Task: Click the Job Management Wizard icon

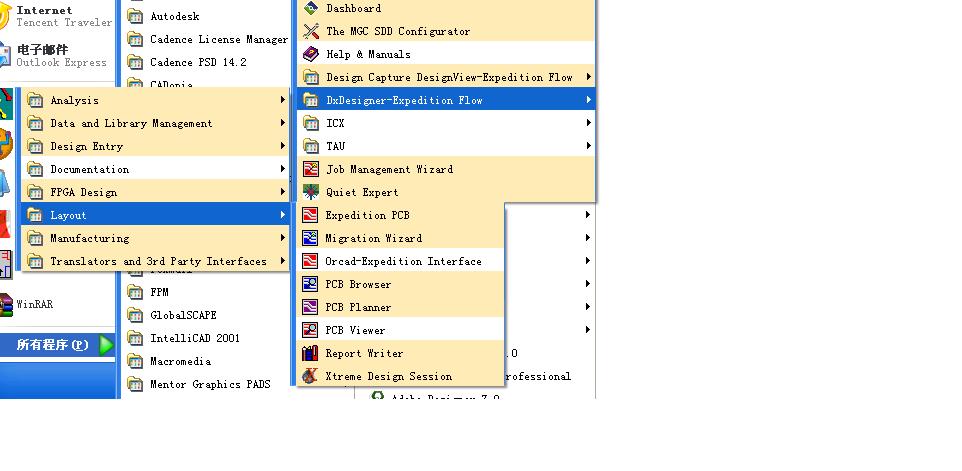Action: coord(311,169)
